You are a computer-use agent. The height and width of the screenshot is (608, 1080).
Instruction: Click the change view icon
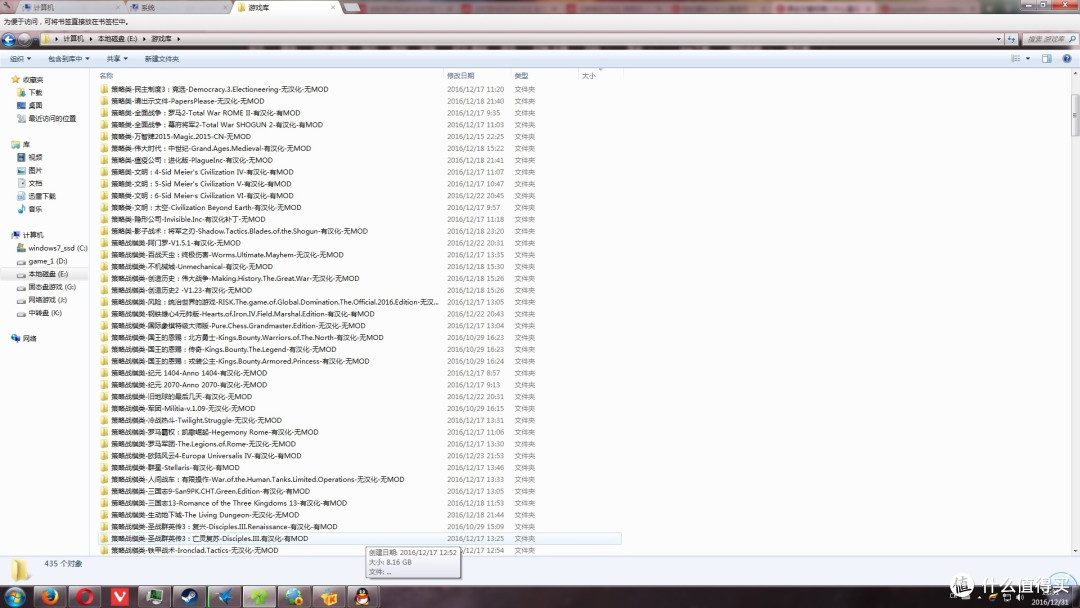(x=1015, y=59)
